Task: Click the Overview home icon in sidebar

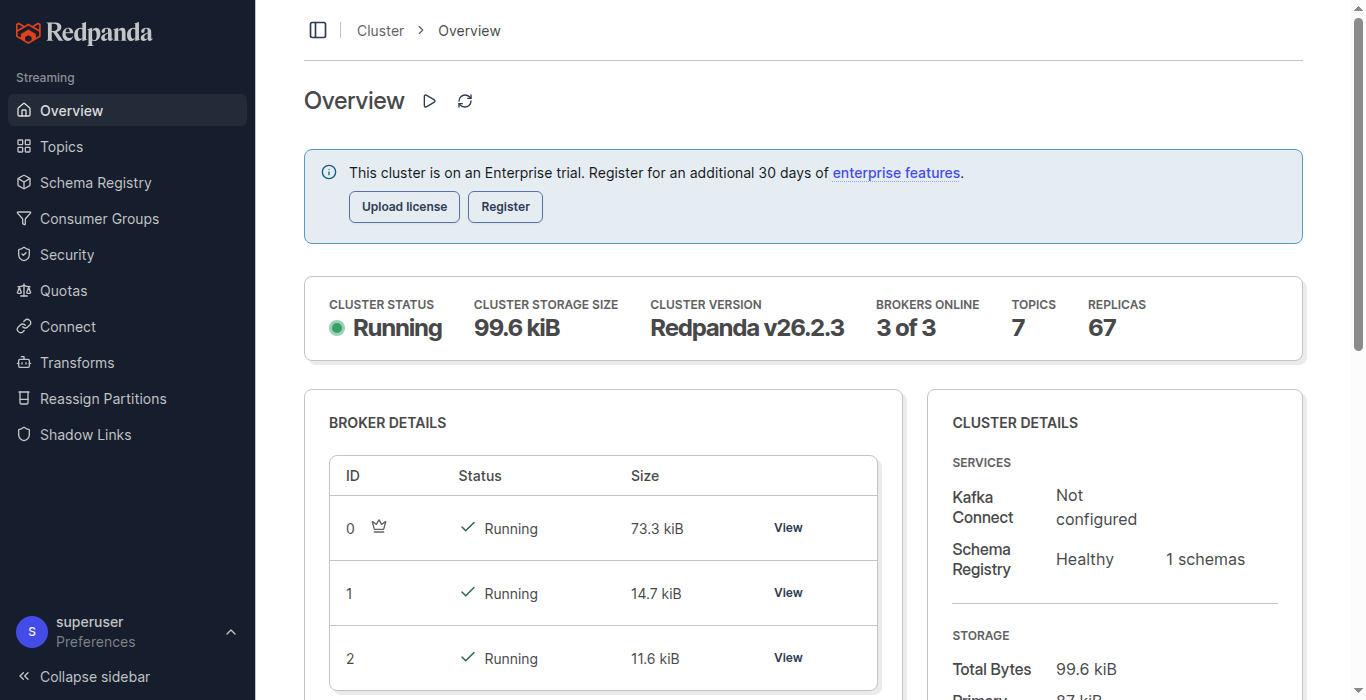Action: (x=24, y=110)
